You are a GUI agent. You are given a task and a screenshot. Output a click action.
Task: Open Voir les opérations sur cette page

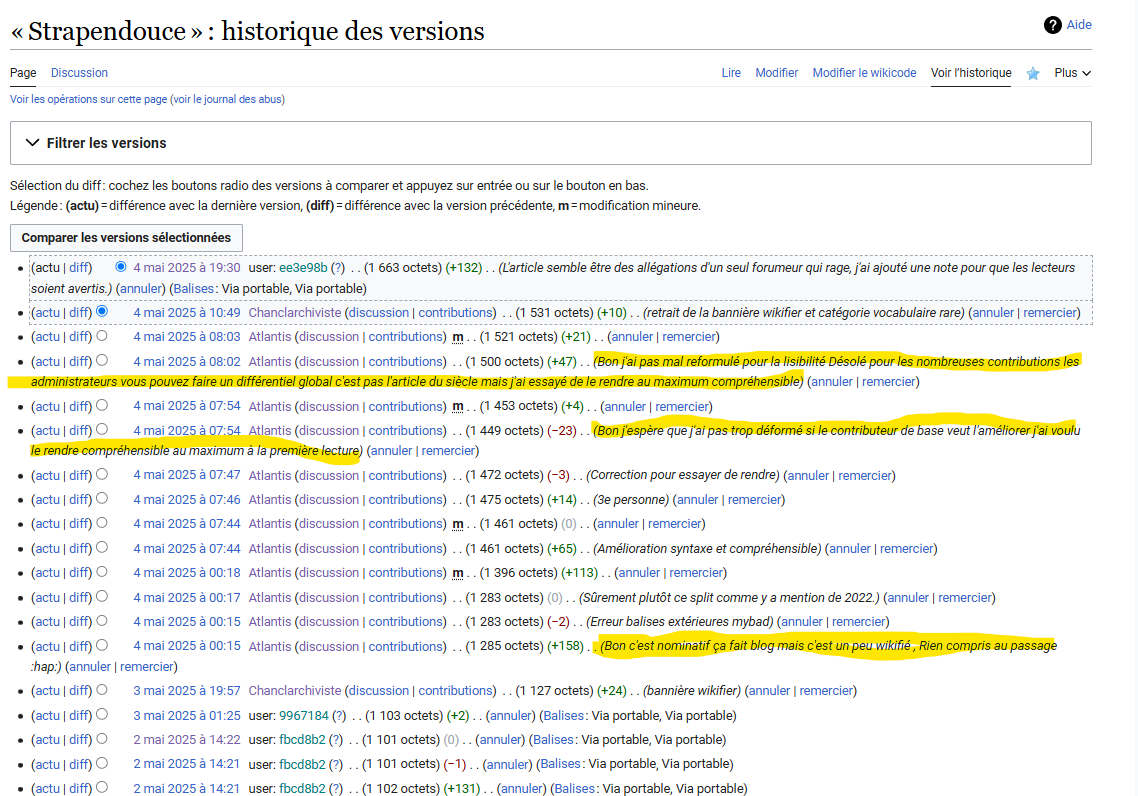point(88,99)
